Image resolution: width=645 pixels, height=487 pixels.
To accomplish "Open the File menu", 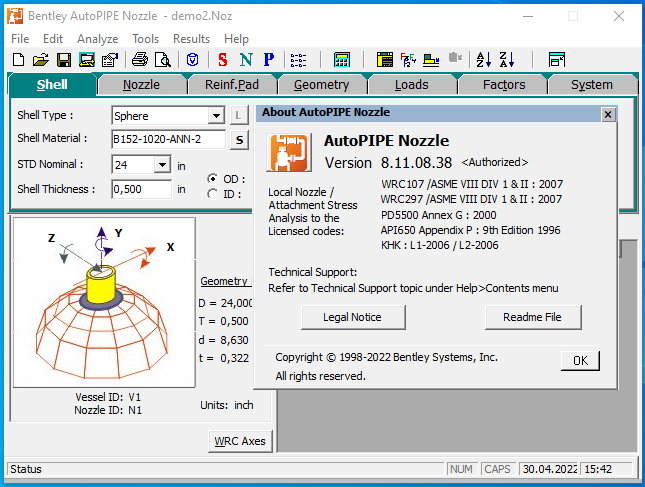I will point(20,39).
